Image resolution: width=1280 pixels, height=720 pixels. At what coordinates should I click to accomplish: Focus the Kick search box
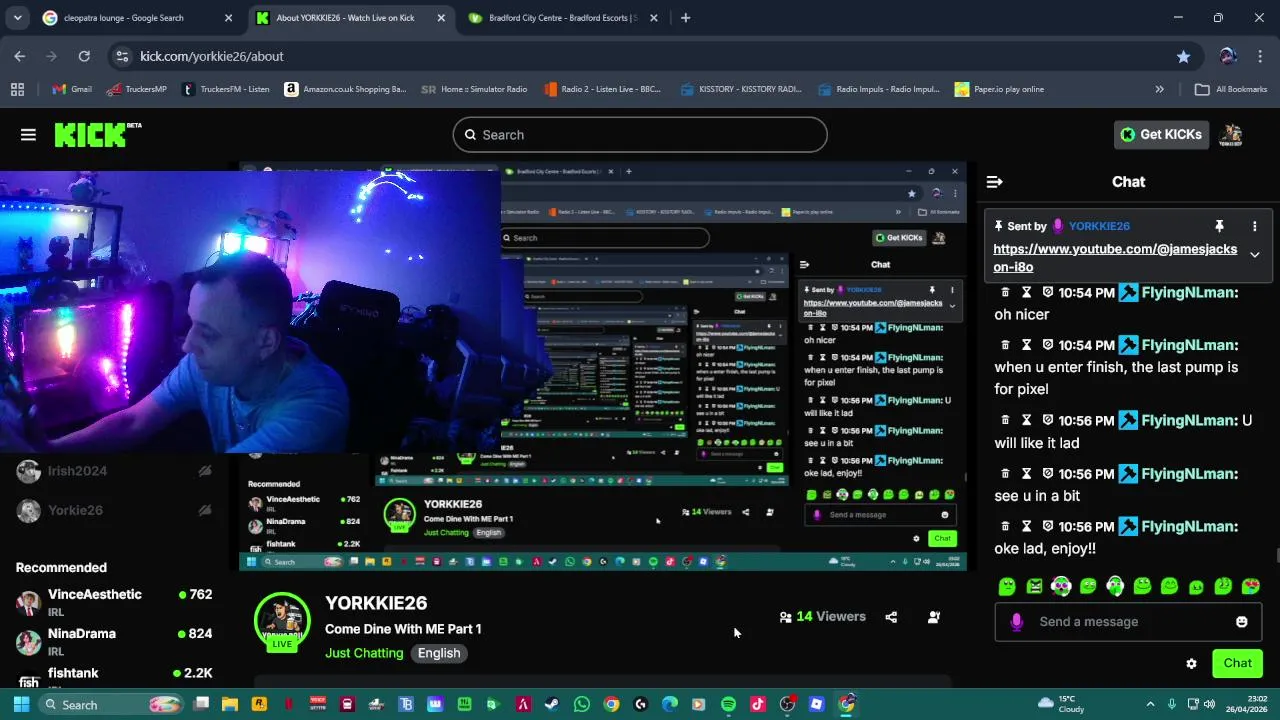point(640,135)
